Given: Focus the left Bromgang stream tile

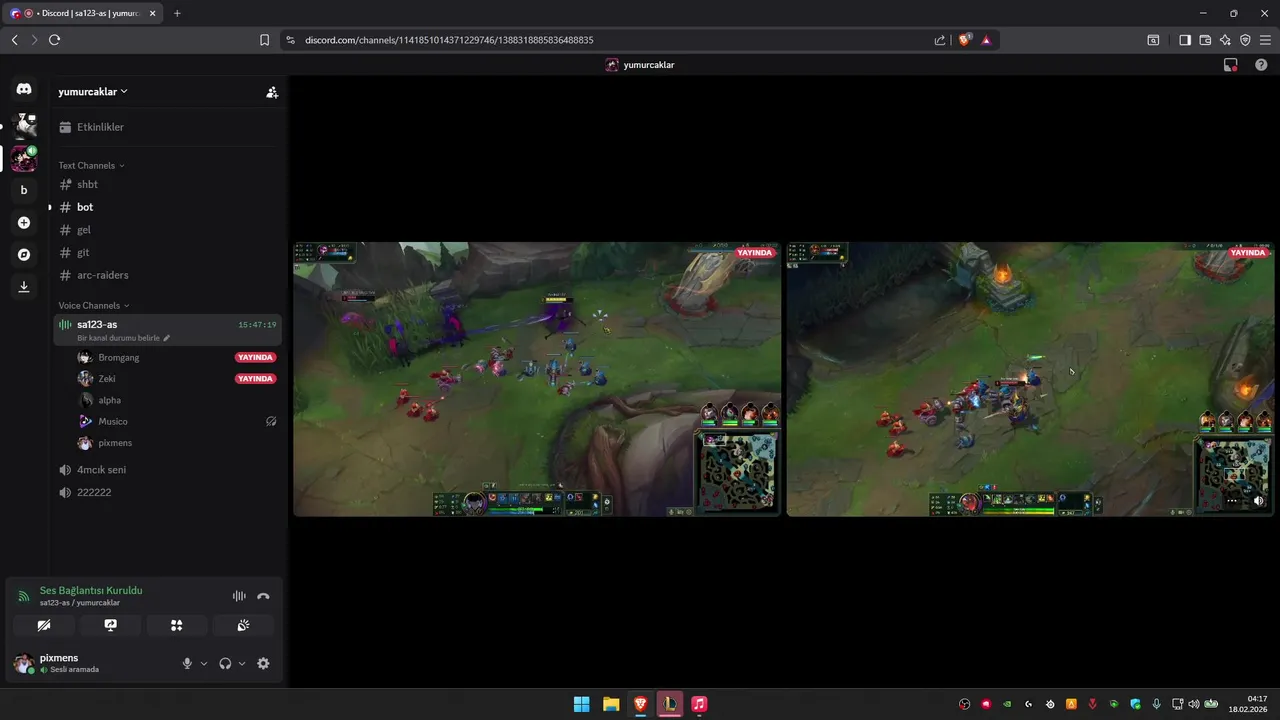Looking at the screenshot, I should pos(537,379).
